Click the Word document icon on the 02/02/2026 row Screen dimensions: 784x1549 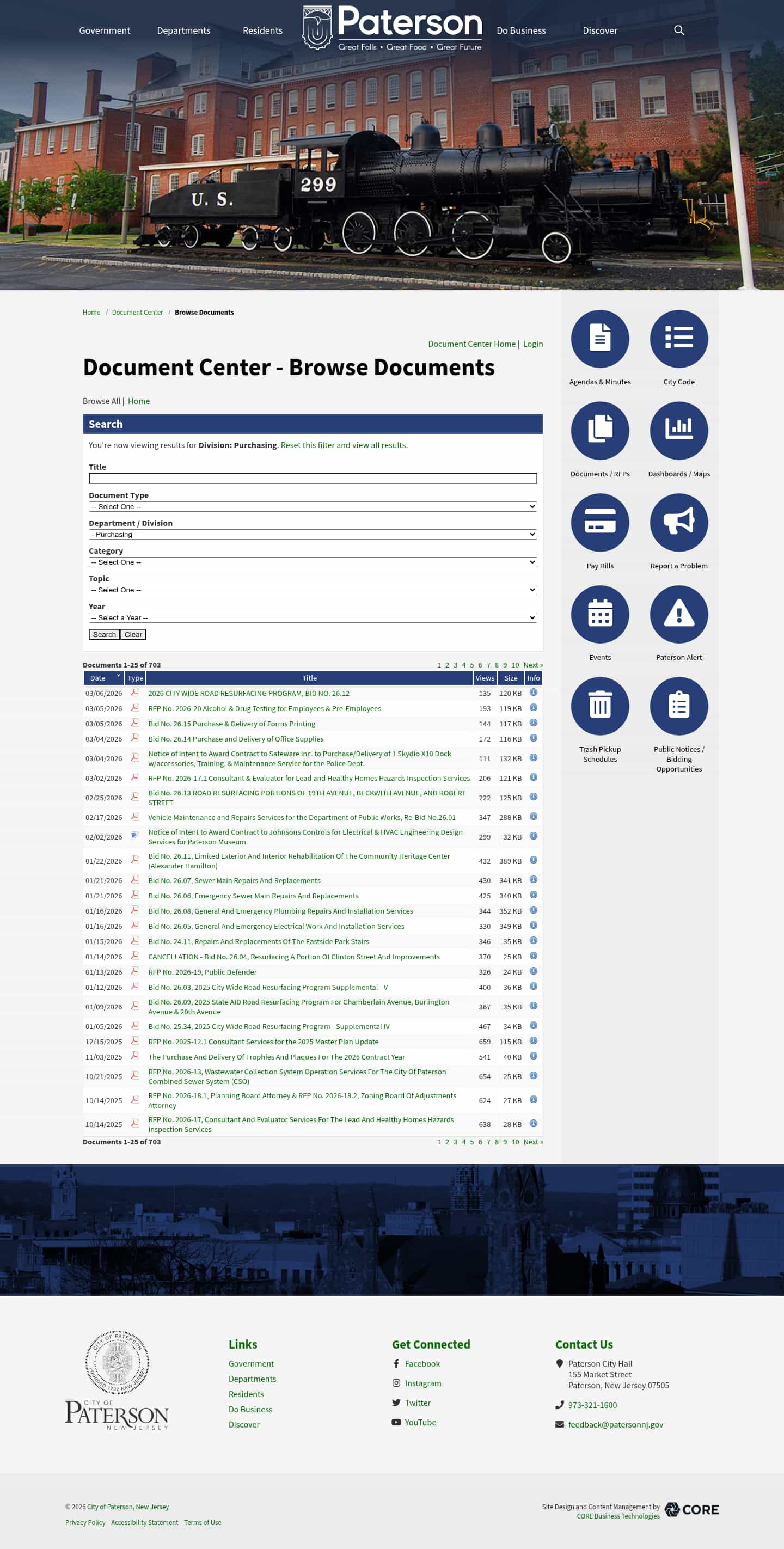[134, 836]
